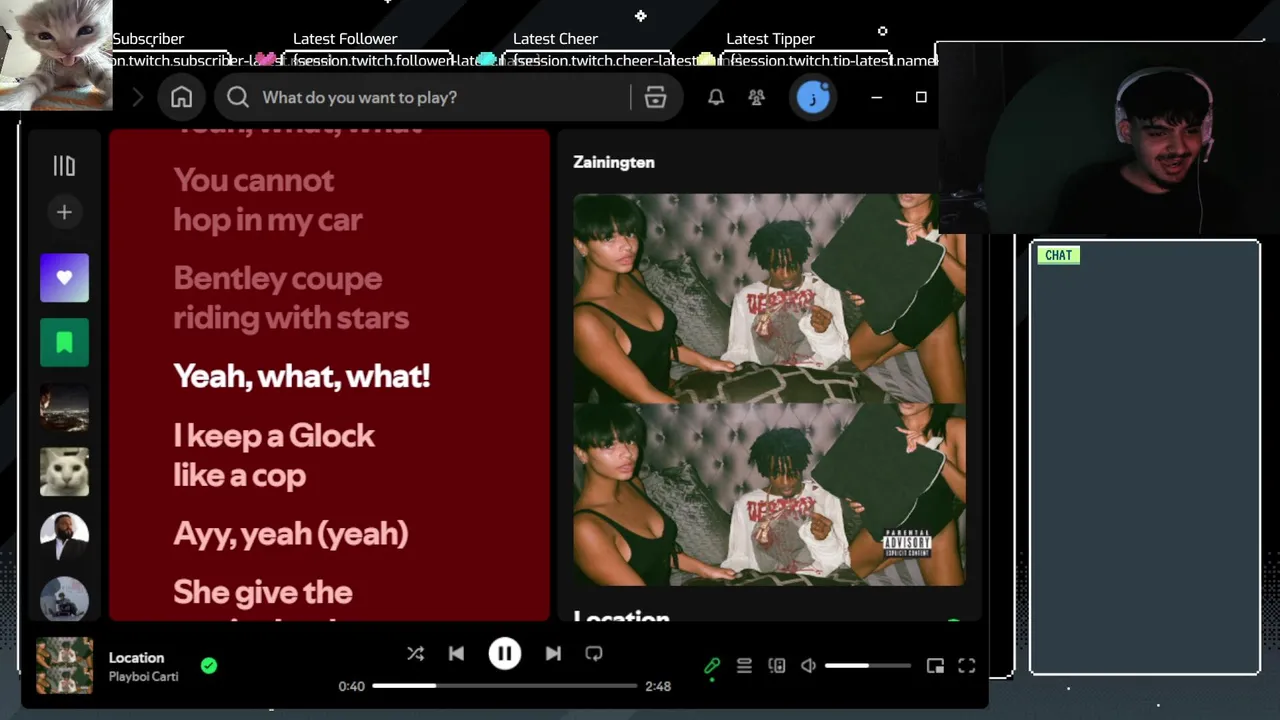The image size is (1280, 720).
Task: Open the What's New bell notifications
Action: 716,97
